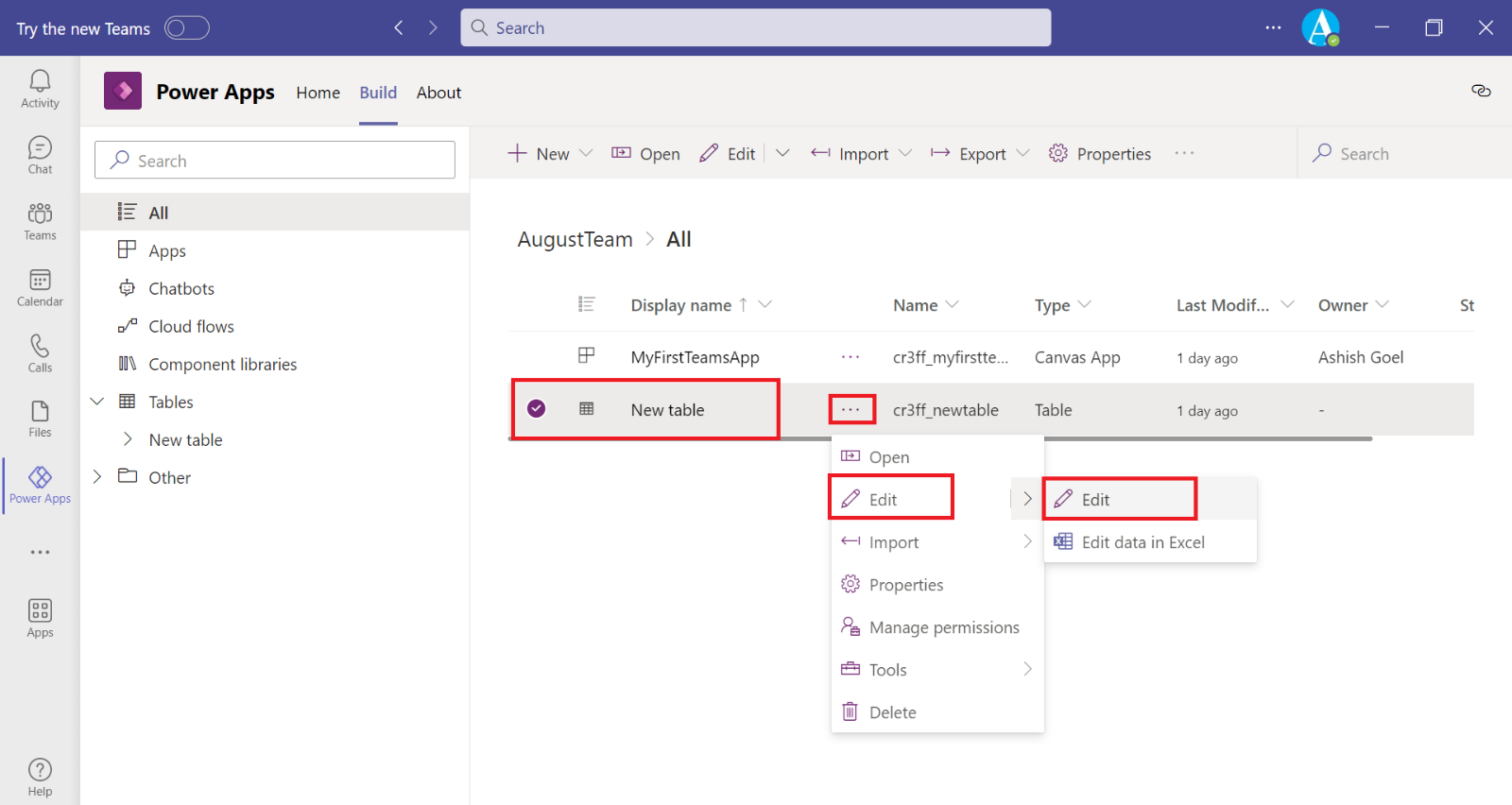Select Manage permissions in context menu
Viewport: 1512px width, 805px height.
943,627
